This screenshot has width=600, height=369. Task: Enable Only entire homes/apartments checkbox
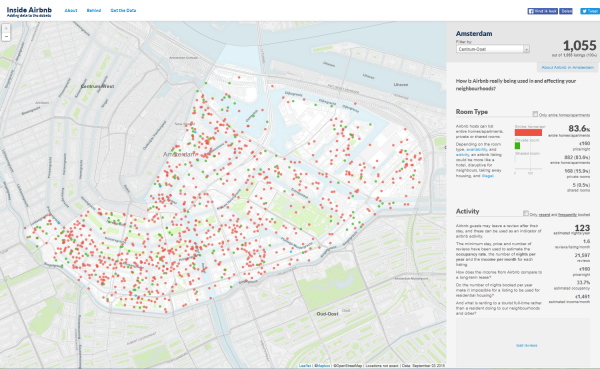tap(535, 114)
